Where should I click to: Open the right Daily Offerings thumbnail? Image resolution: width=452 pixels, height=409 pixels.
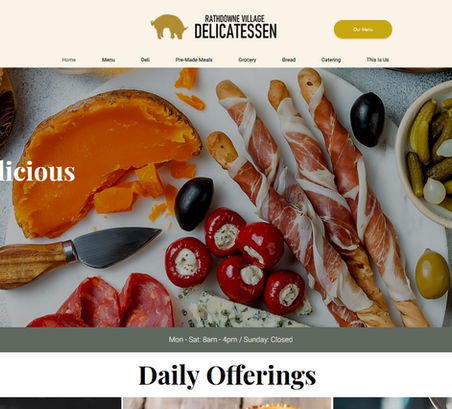point(393,403)
